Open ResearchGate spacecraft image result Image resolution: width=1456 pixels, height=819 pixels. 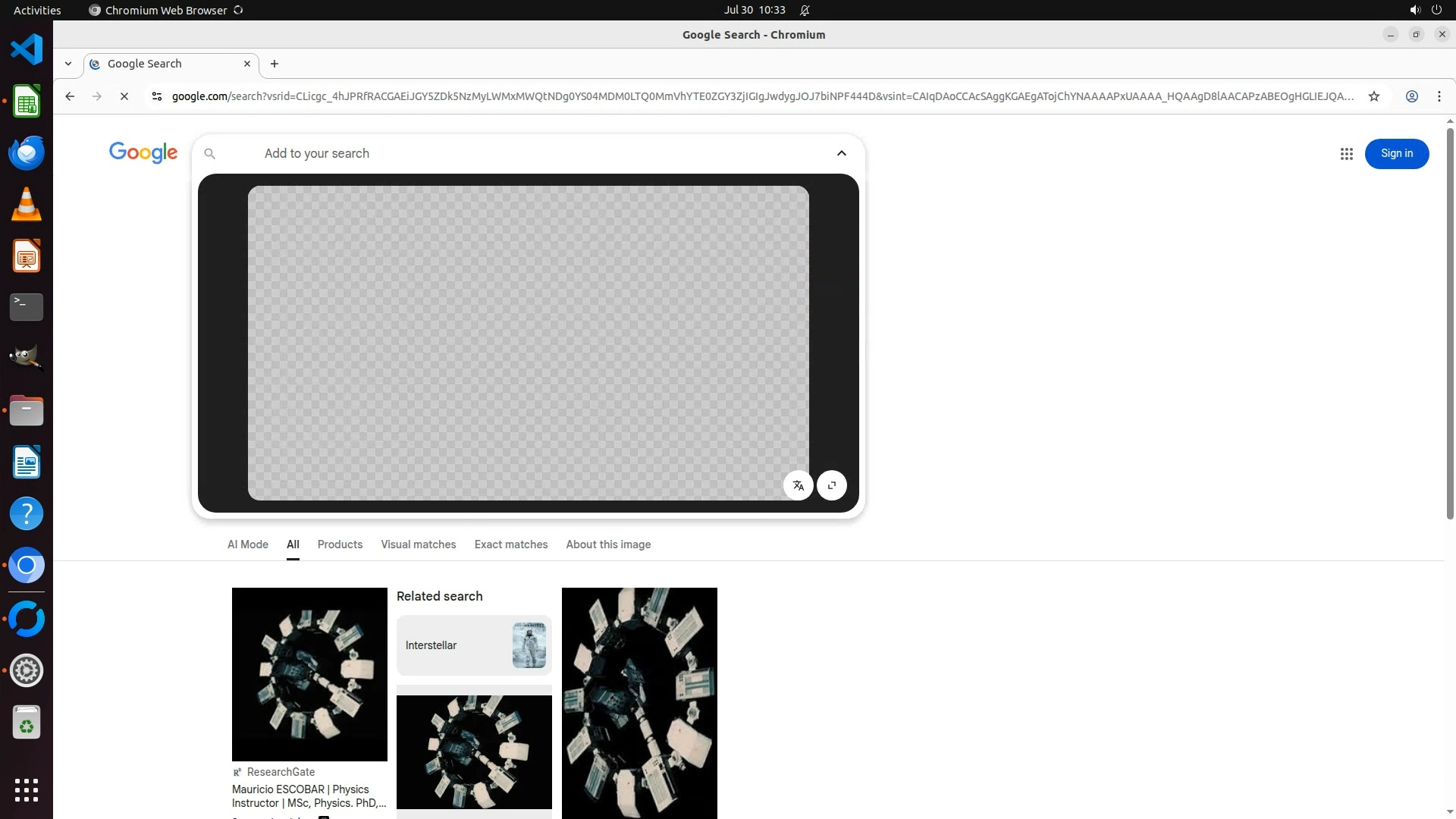tap(309, 674)
